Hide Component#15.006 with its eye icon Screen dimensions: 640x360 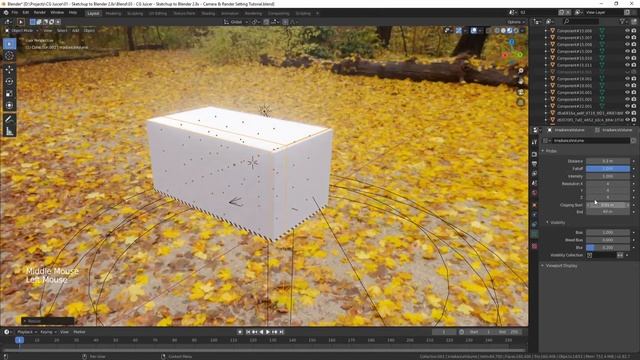coord(627,31)
